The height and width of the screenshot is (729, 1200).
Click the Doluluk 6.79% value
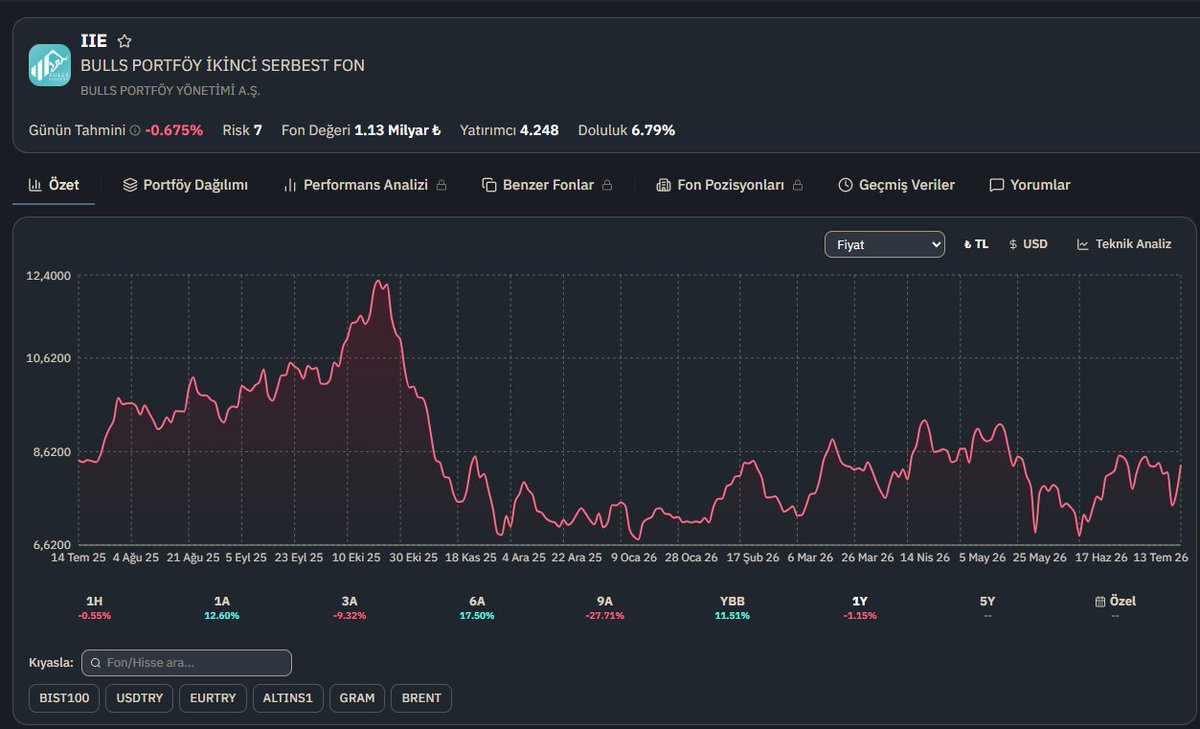pyautogui.click(x=653, y=130)
